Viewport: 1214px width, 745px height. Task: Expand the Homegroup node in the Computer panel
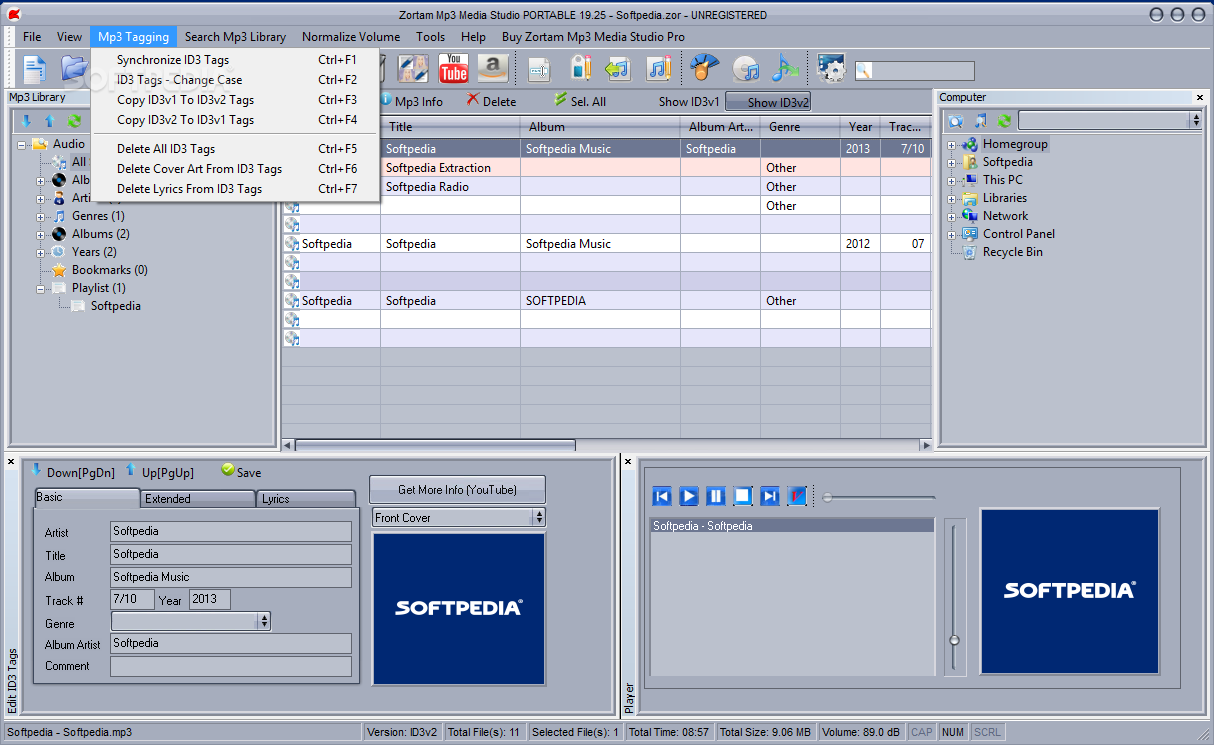pyautogui.click(x=952, y=144)
